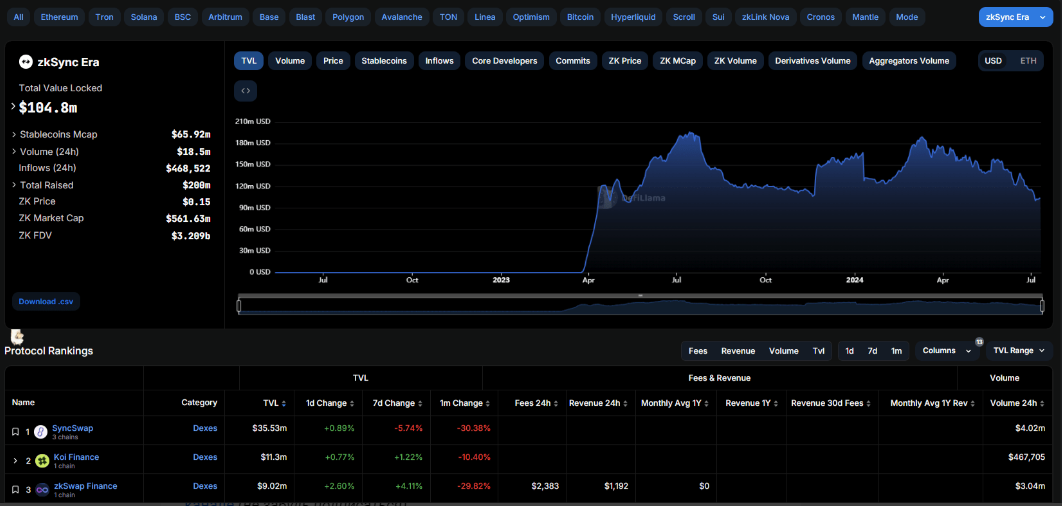
Task: Expand the Koi Finance row
Action: click(x=15, y=461)
